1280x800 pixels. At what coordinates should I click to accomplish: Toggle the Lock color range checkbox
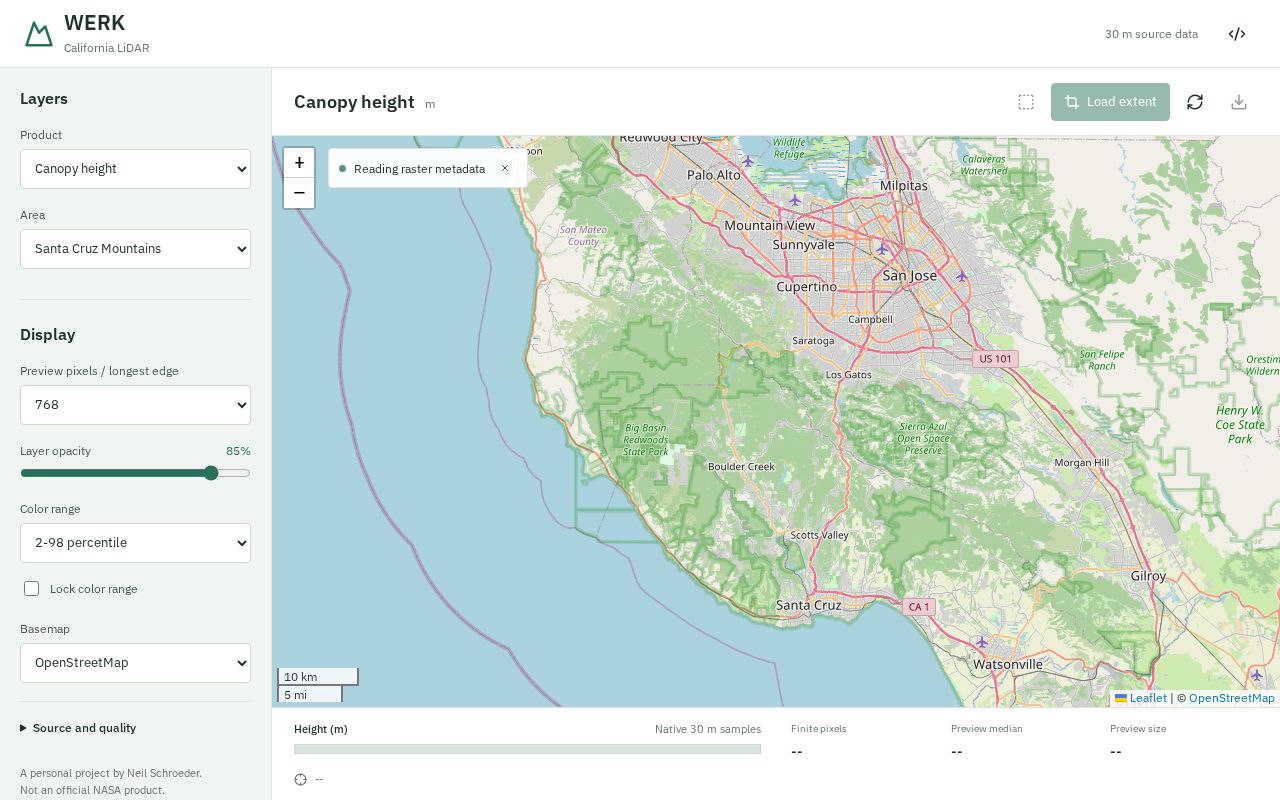point(32,589)
